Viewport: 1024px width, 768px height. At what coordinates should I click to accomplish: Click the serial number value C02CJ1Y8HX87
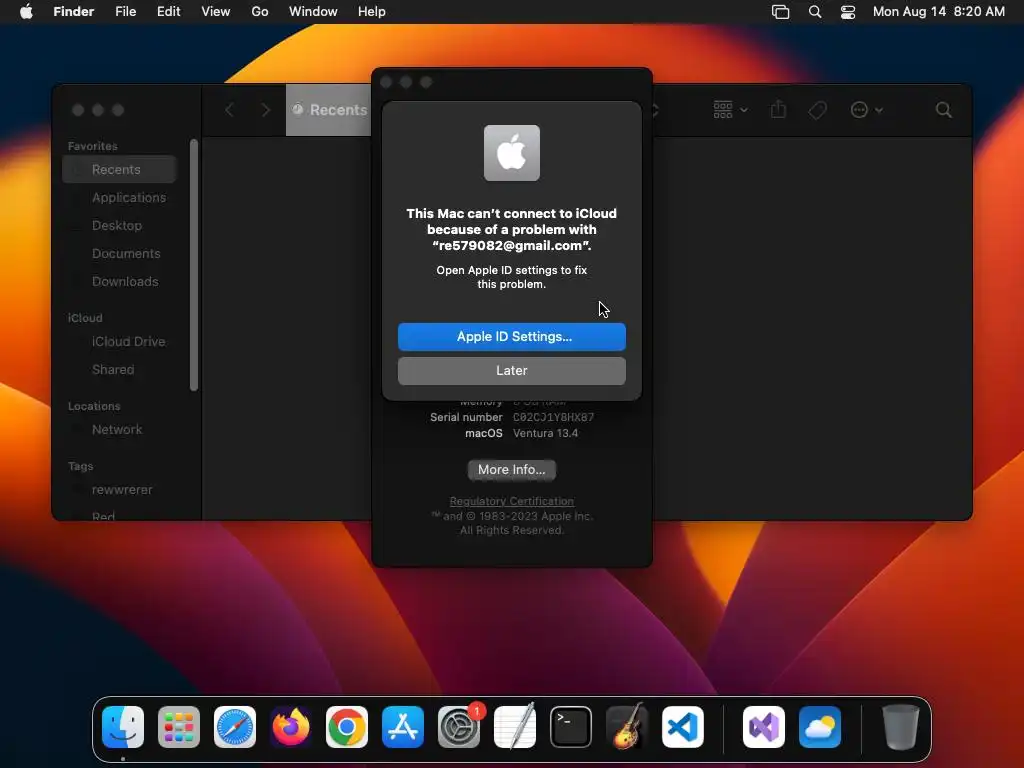[553, 417]
